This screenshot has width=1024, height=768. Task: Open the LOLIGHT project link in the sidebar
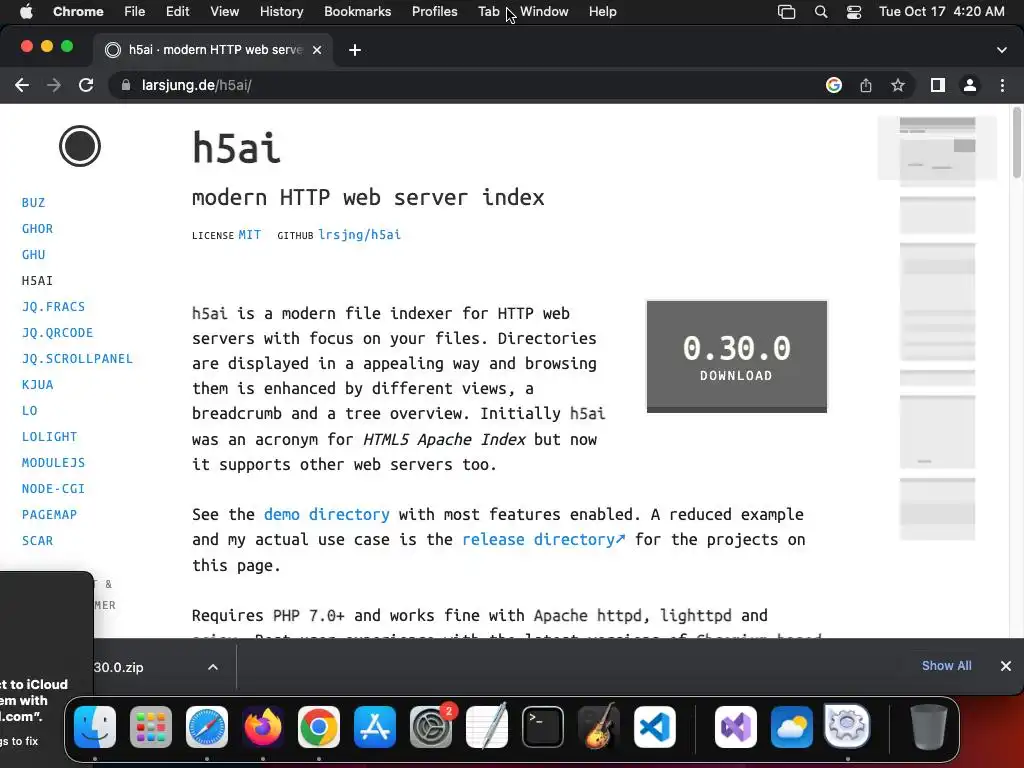[x=50, y=436]
